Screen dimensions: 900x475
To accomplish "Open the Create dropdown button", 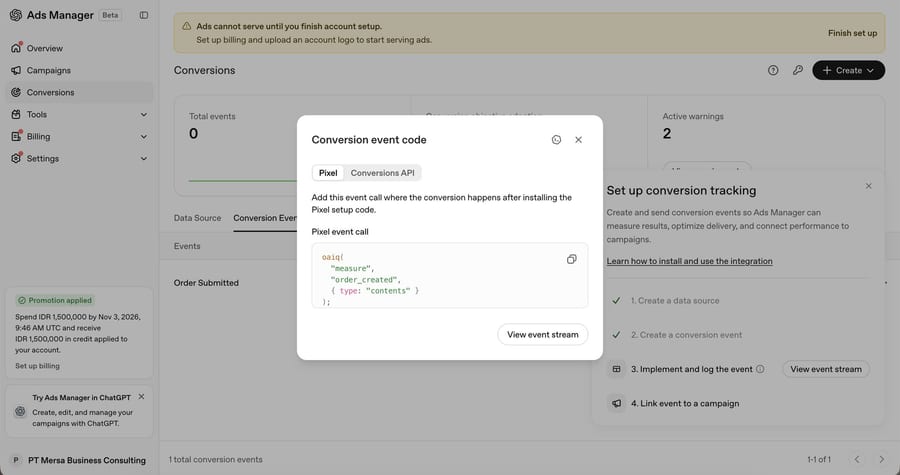I will tap(848, 71).
